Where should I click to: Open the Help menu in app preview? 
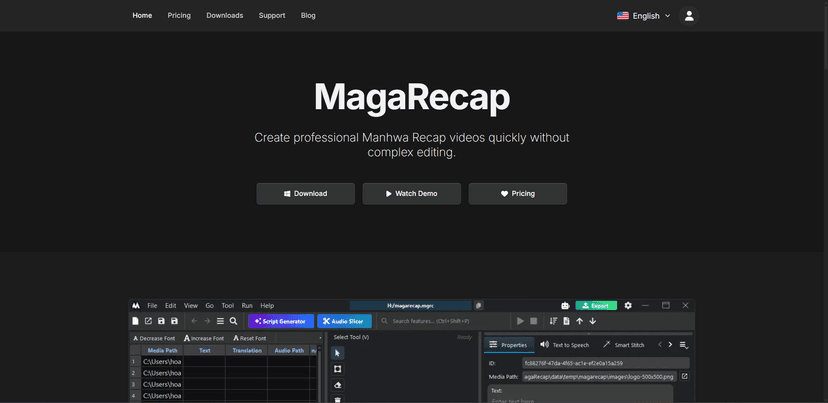tap(267, 305)
